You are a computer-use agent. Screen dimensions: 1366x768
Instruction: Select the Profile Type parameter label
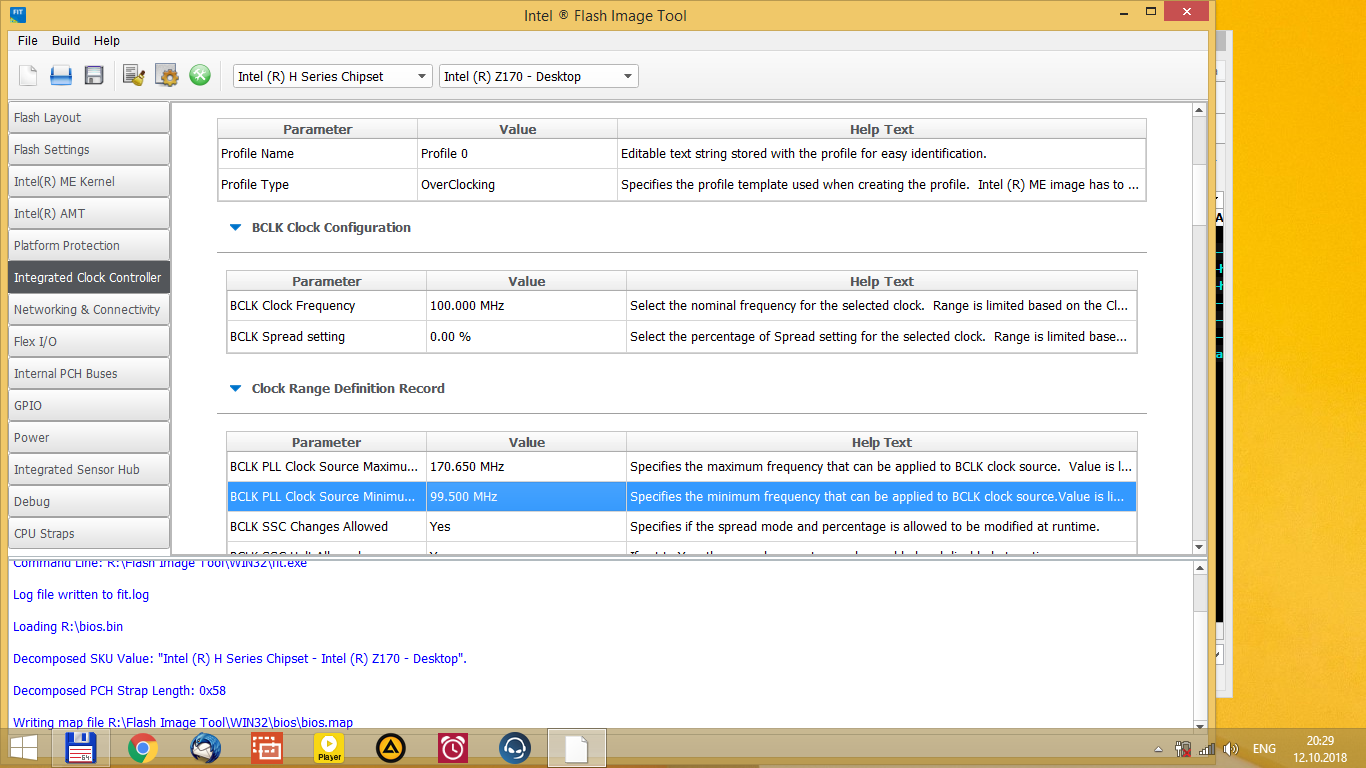[257, 185]
